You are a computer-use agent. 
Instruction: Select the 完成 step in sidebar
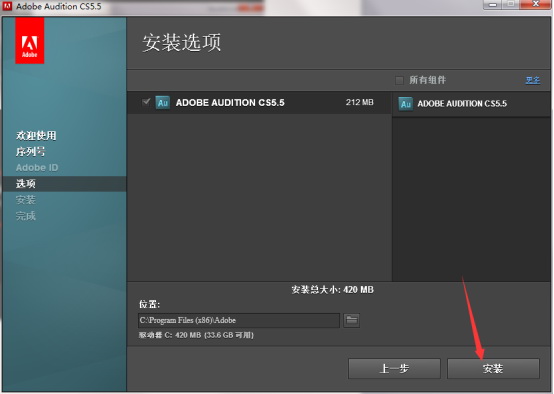[x=26, y=216]
